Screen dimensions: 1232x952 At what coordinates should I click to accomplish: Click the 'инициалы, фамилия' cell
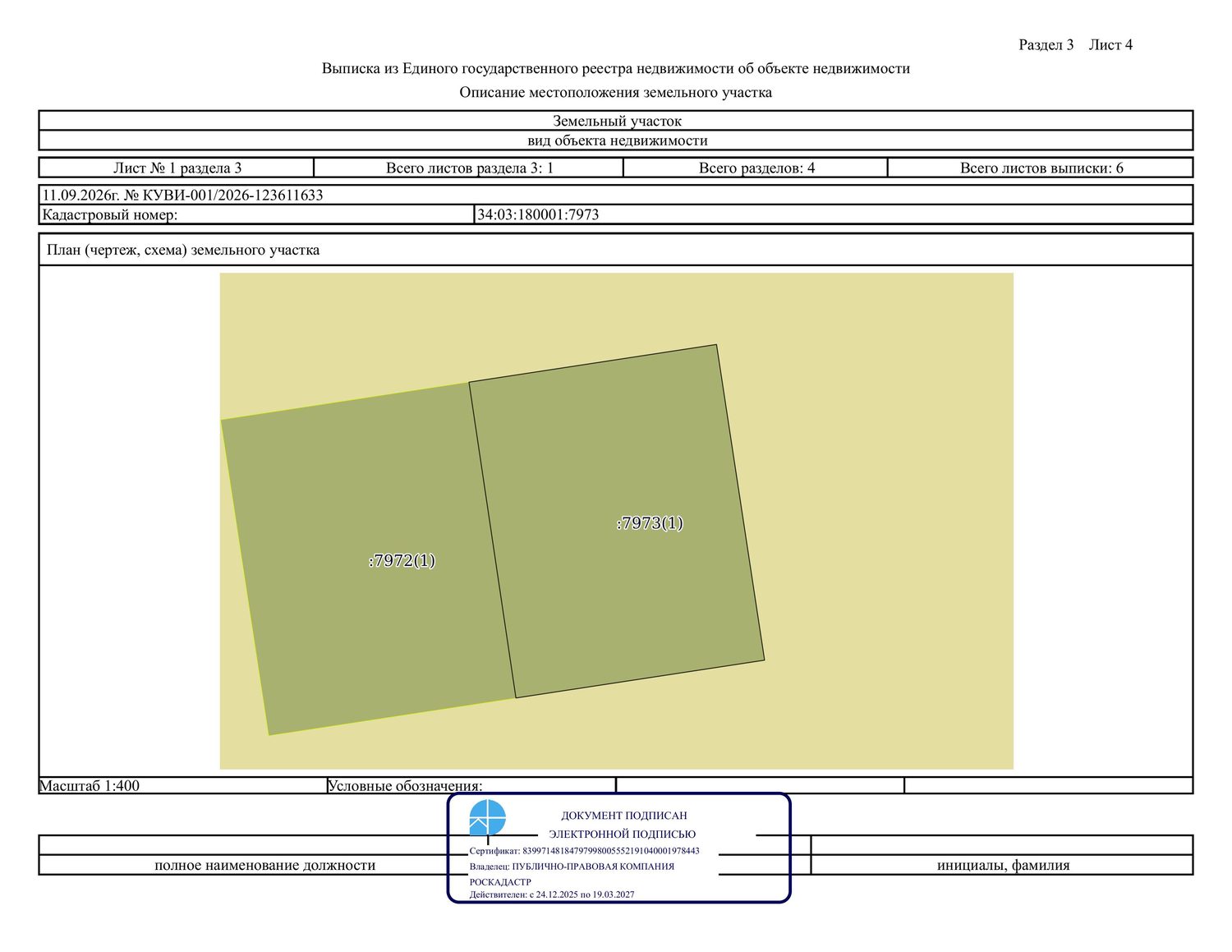point(1002,865)
